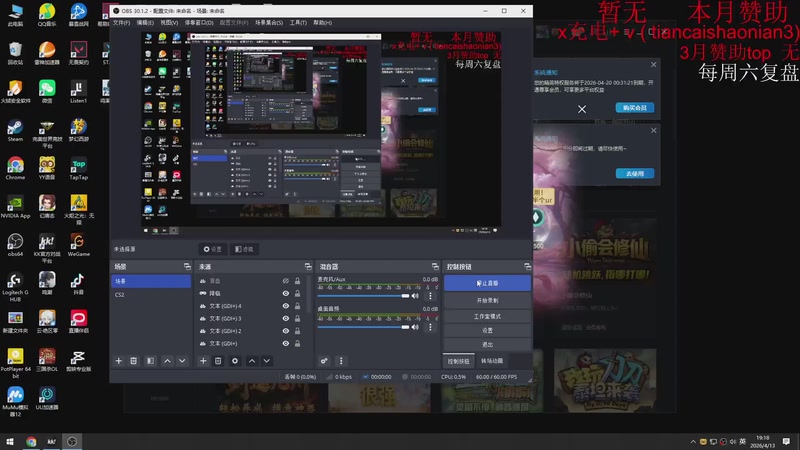Click 去使用 in the second notification popup
Screen dimensions: 800x450
pyautogui.click(x=635, y=173)
